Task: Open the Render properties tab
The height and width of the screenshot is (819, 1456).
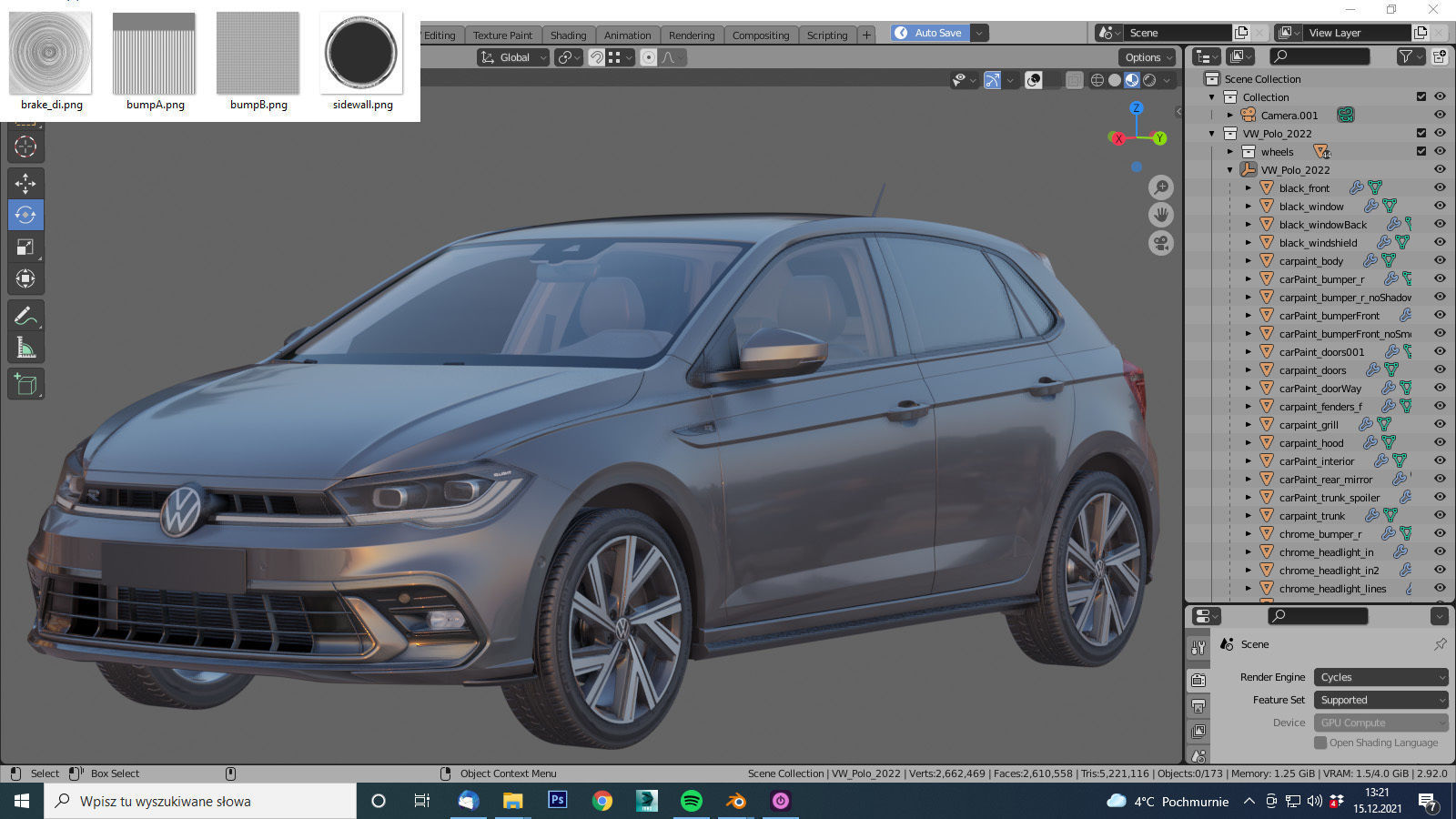Action: (x=1198, y=680)
